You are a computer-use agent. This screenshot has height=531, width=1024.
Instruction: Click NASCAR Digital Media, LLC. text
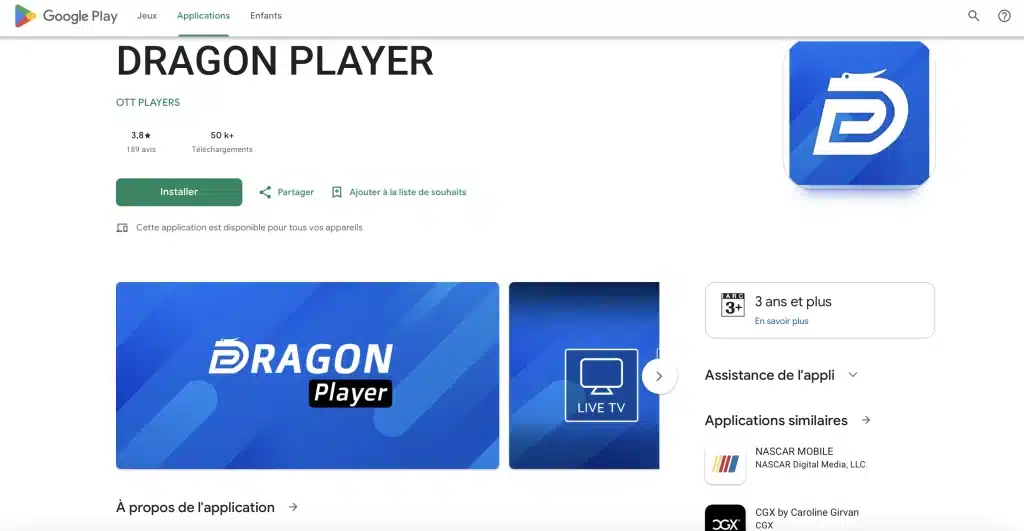811,464
